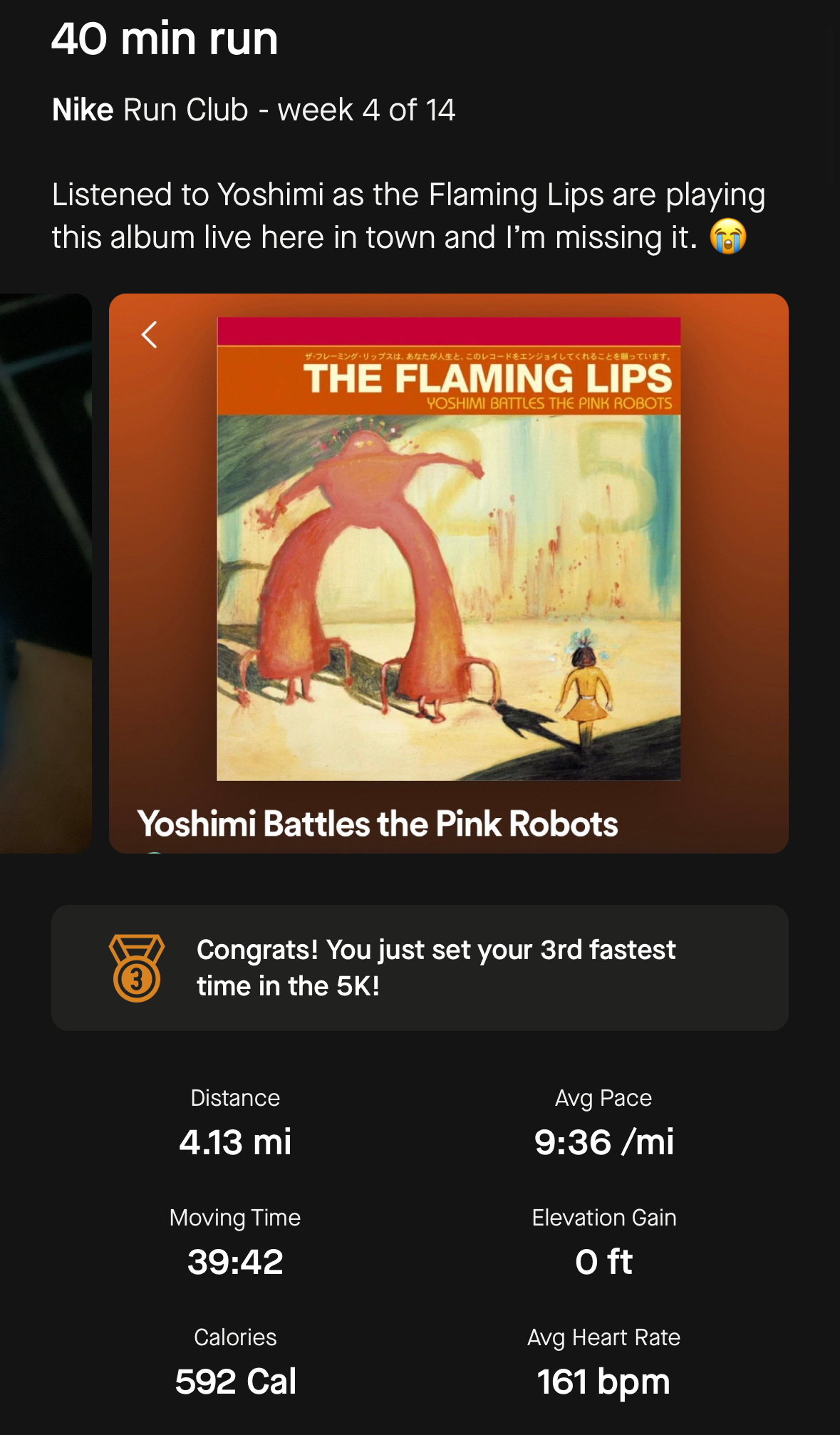This screenshot has height=1435, width=840.
Task: Select the 9:36 /mi average pace
Action: (603, 1141)
